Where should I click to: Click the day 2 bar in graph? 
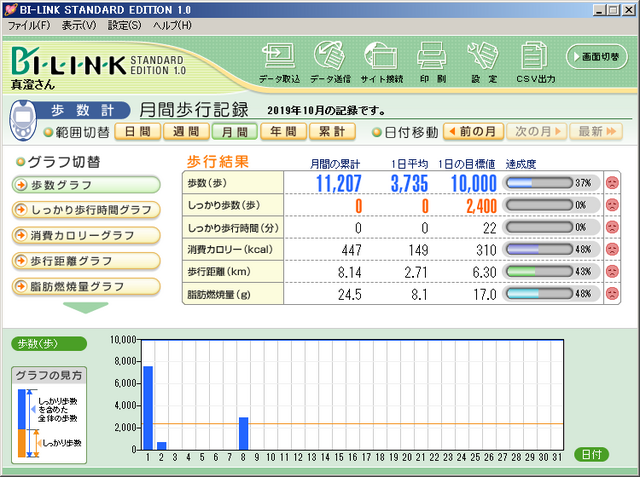pyautogui.click(x=162, y=446)
